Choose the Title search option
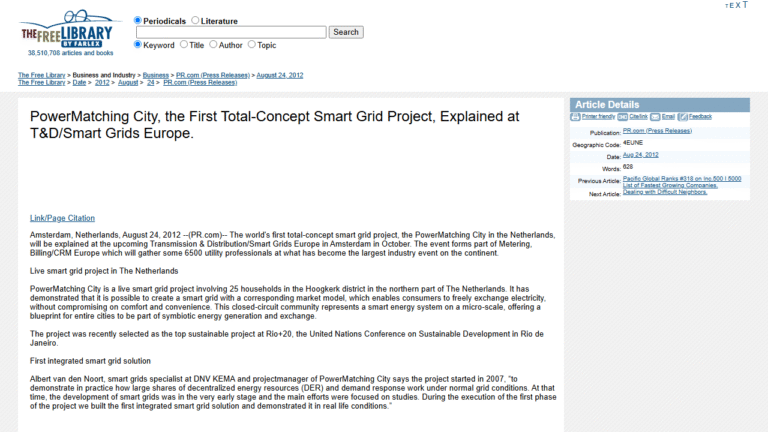This screenshot has height=432, width=768. [x=184, y=45]
